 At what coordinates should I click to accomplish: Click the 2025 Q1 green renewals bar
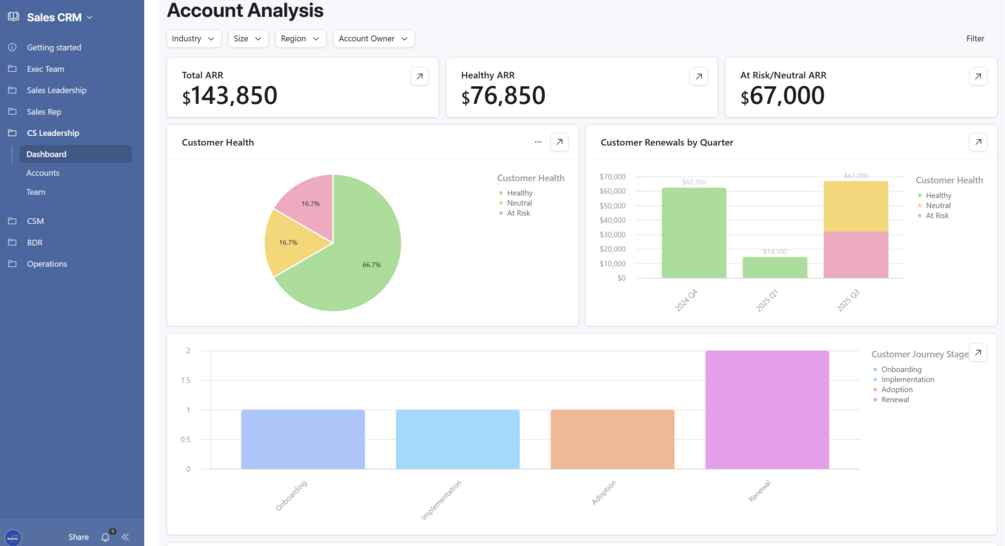(x=774, y=267)
